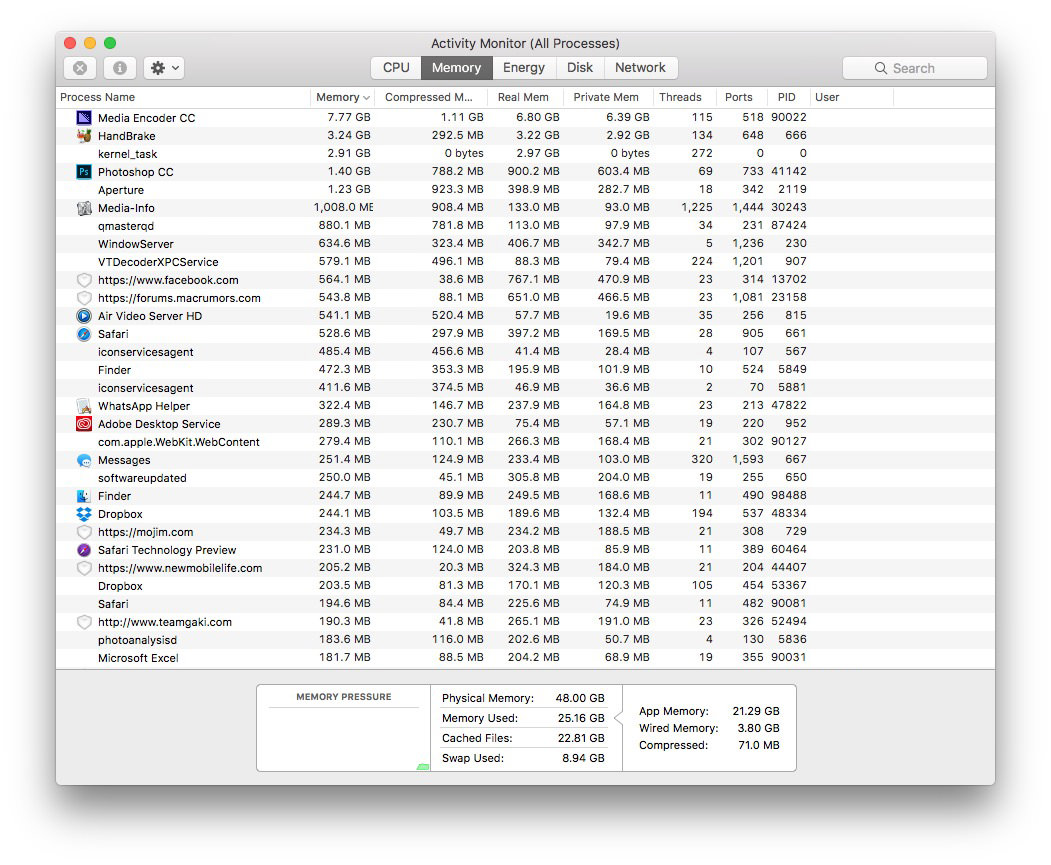Sort by Ports column header
Screen dimensions: 1051x865
(x=741, y=97)
